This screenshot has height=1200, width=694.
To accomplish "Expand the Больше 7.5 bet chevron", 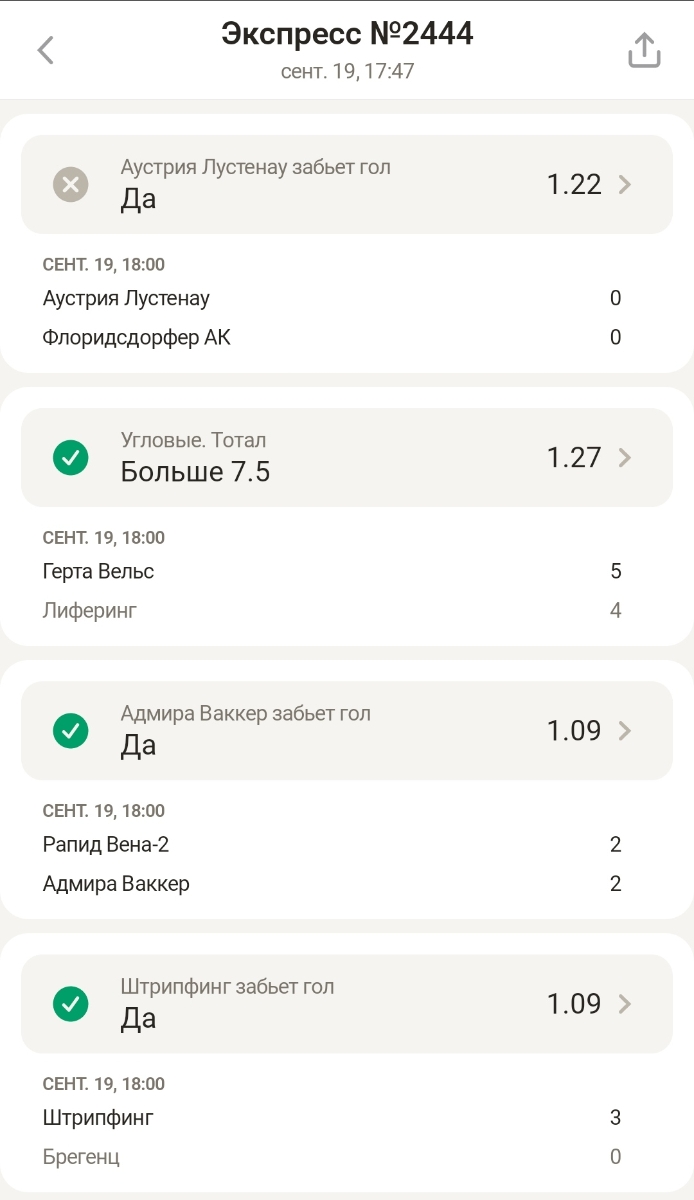I will click(x=625, y=457).
